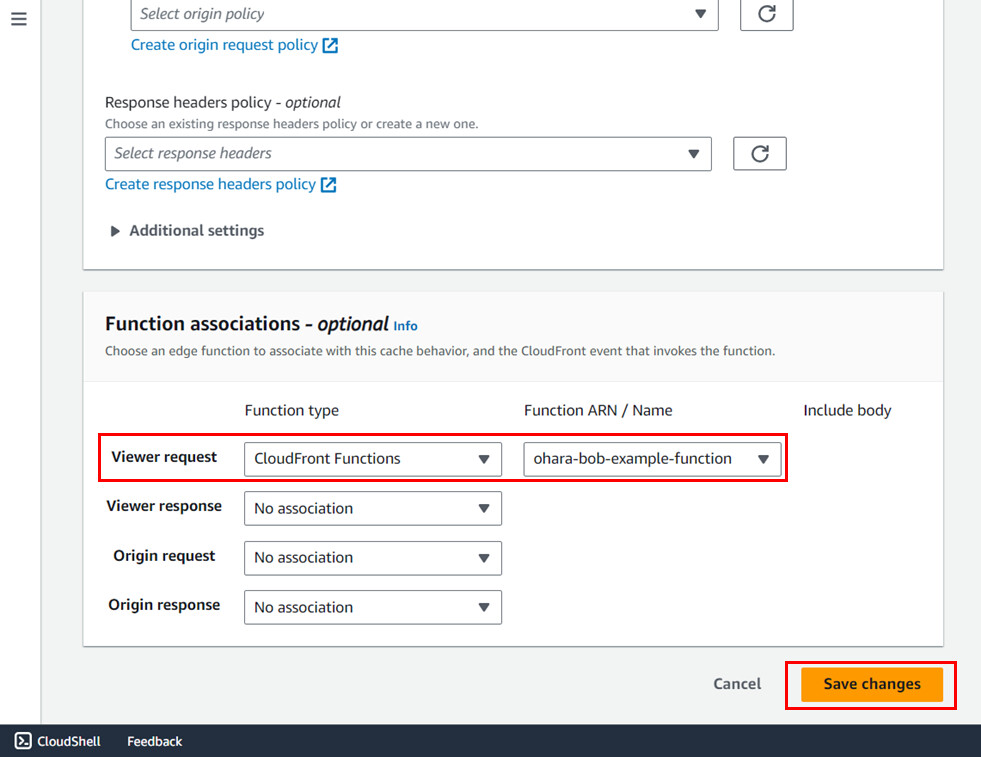Open Info link for Function associations

pyautogui.click(x=405, y=326)
